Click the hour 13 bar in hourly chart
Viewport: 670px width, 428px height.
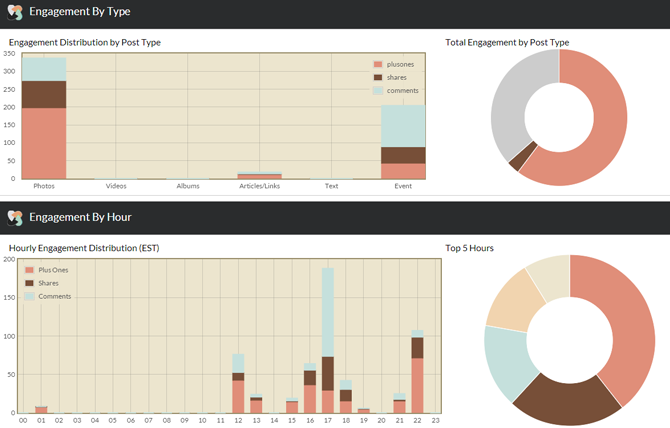[256, 404]
